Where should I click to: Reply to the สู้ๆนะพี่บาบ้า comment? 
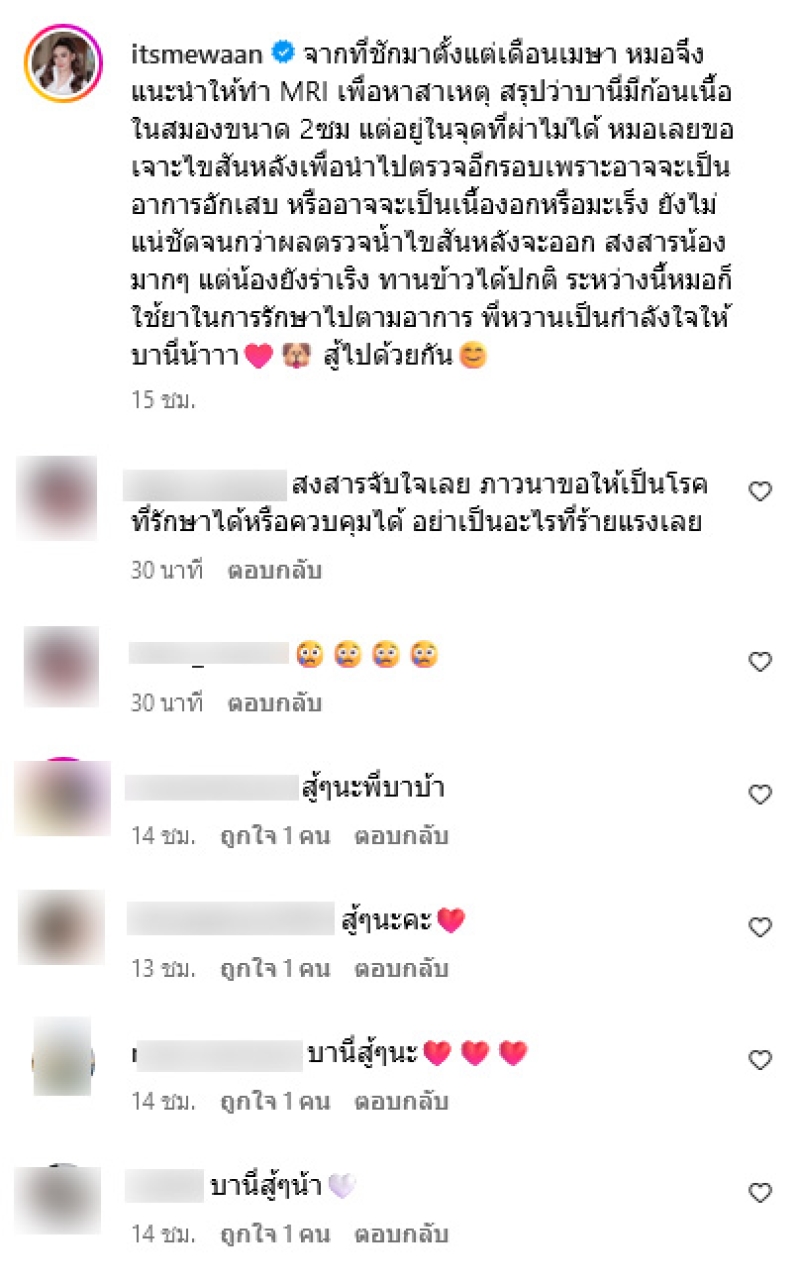(401, 836)
